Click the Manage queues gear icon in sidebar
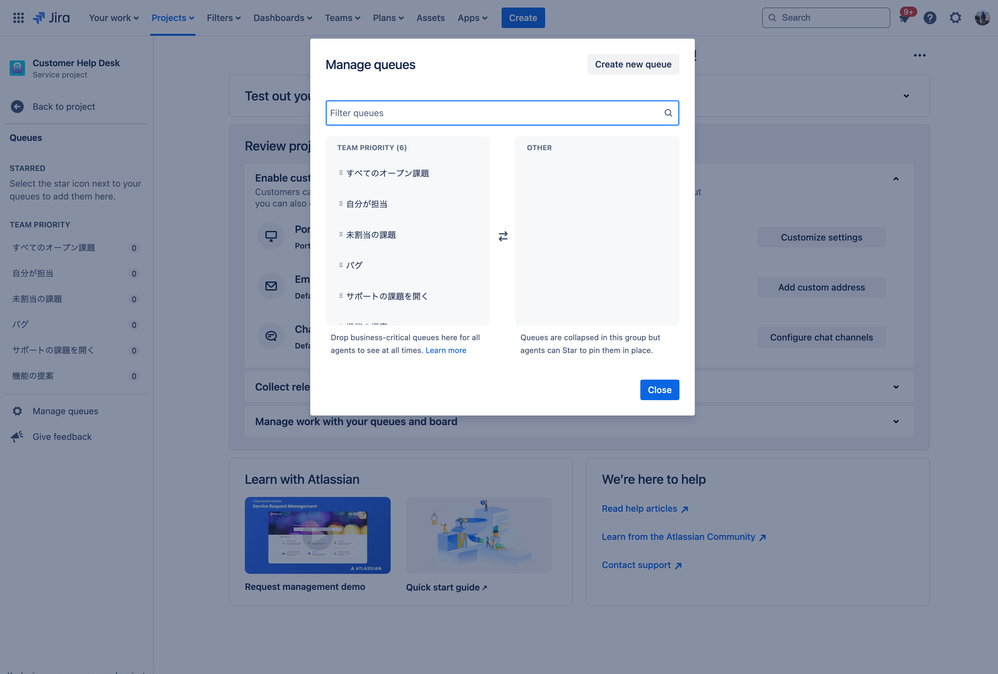The image size is (998, 674). [17, 411]
